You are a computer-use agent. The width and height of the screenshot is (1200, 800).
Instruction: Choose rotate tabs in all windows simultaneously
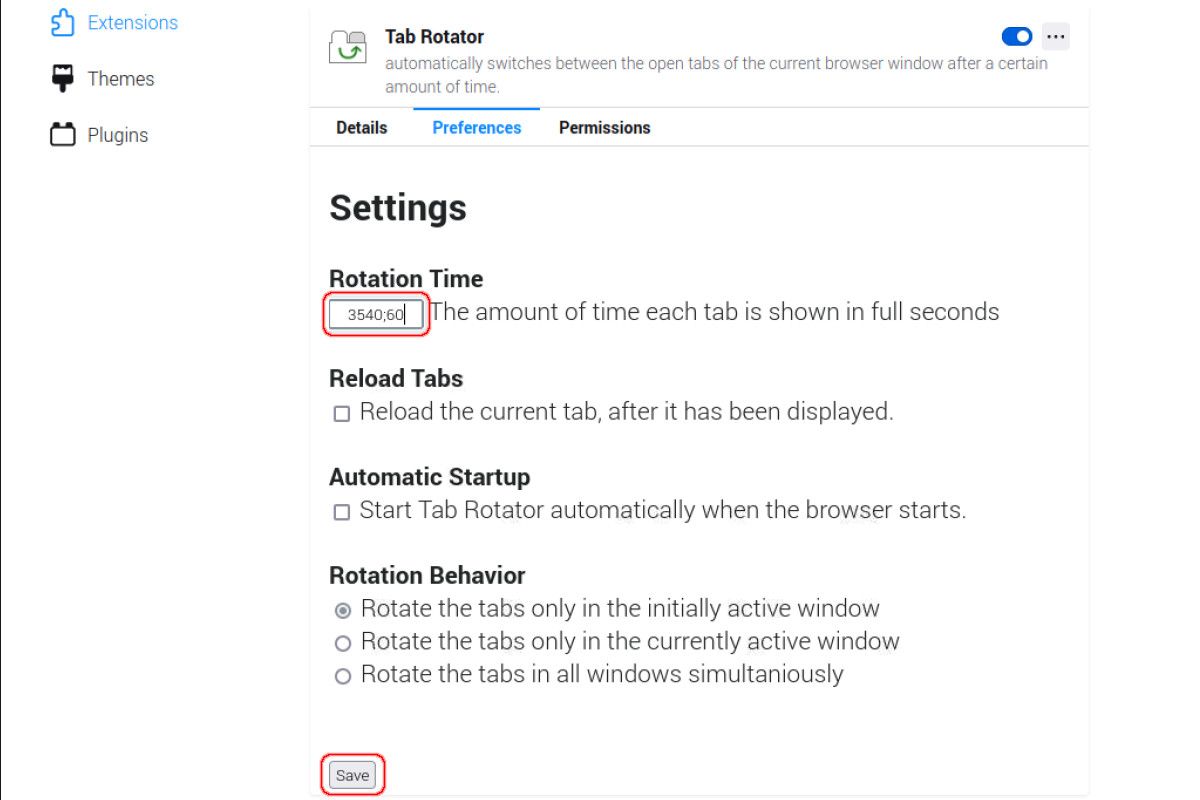point(343,676)
